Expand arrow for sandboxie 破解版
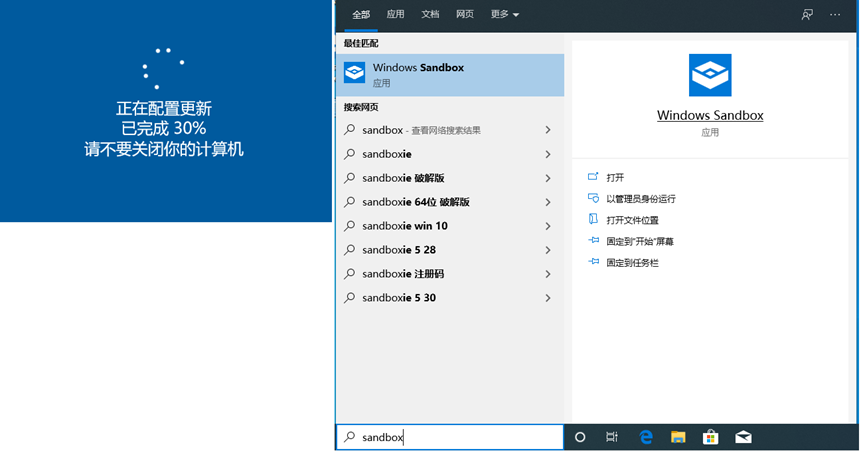The image size is (863, 459). click(x=548, y=178)
